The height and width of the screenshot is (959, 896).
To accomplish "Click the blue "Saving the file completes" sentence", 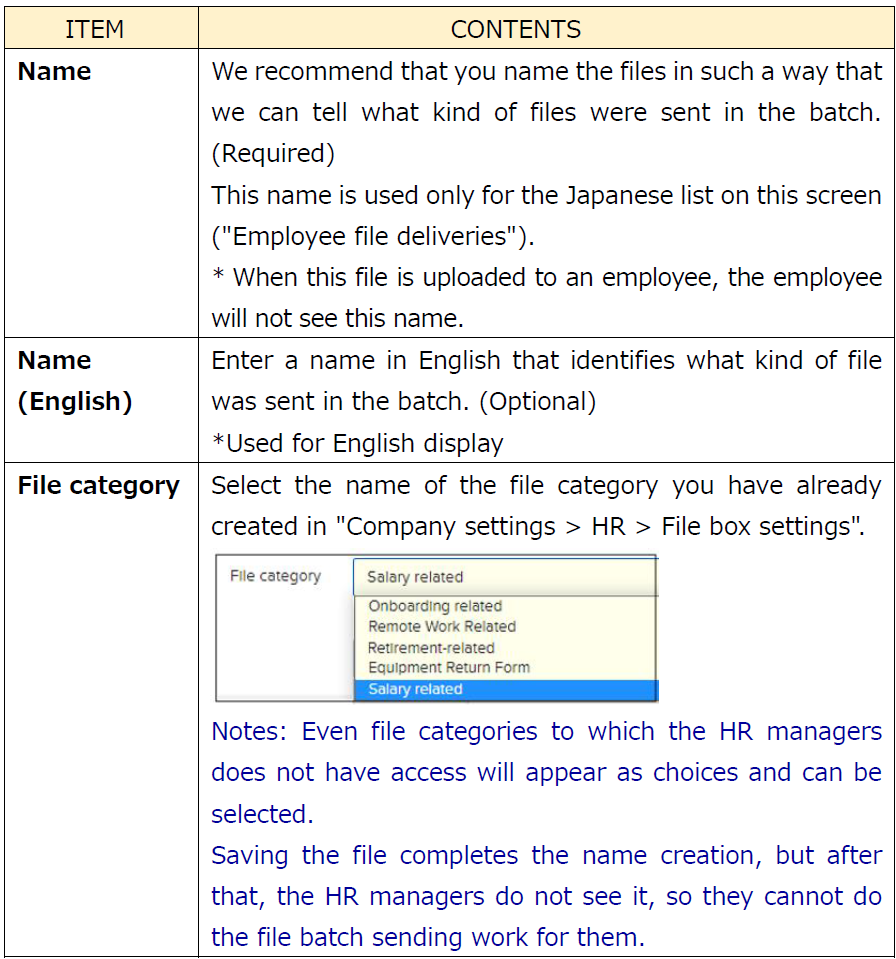I will [x=546, y=856].
